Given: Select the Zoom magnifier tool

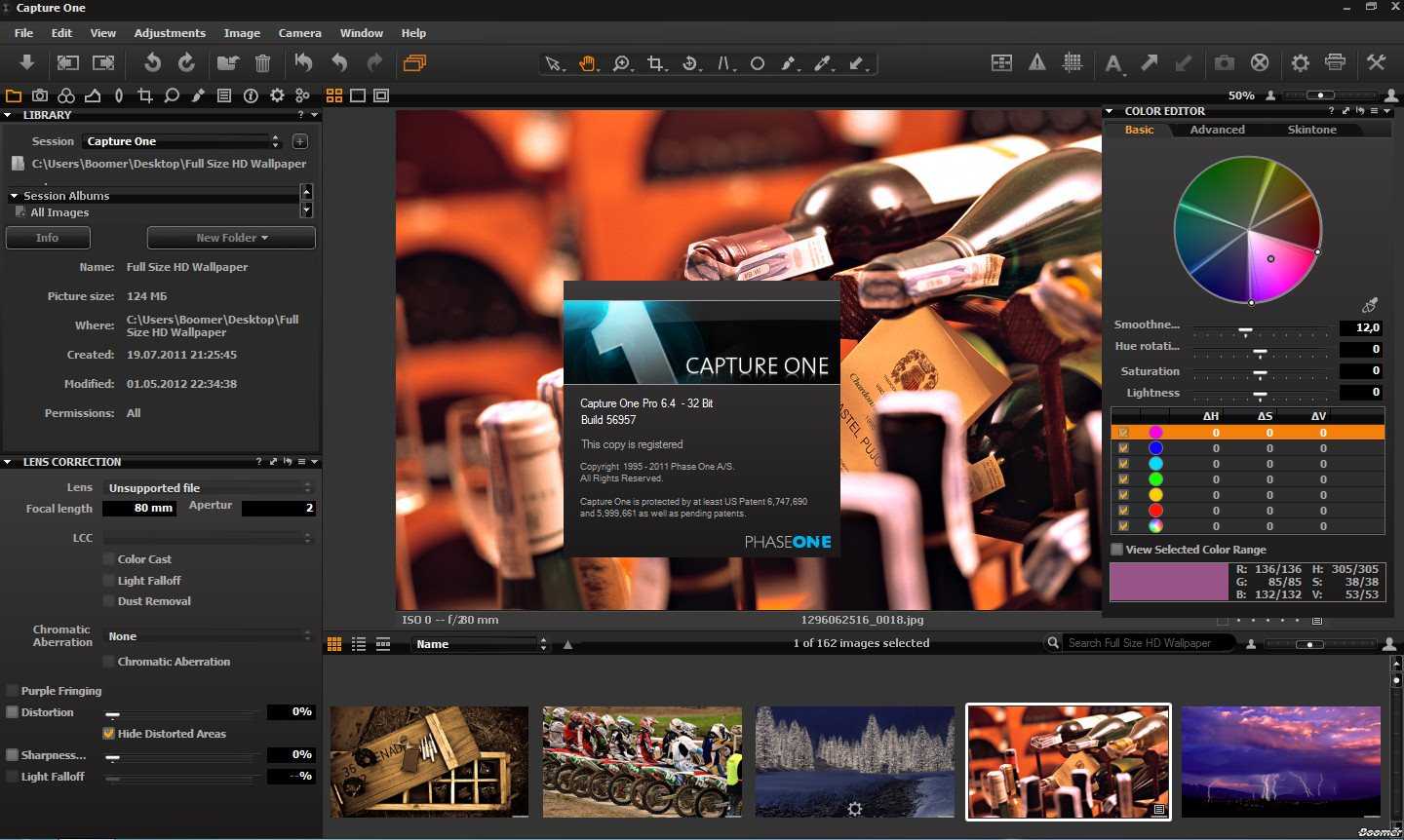Looking at the screenshot, I should tap(622, 64).
